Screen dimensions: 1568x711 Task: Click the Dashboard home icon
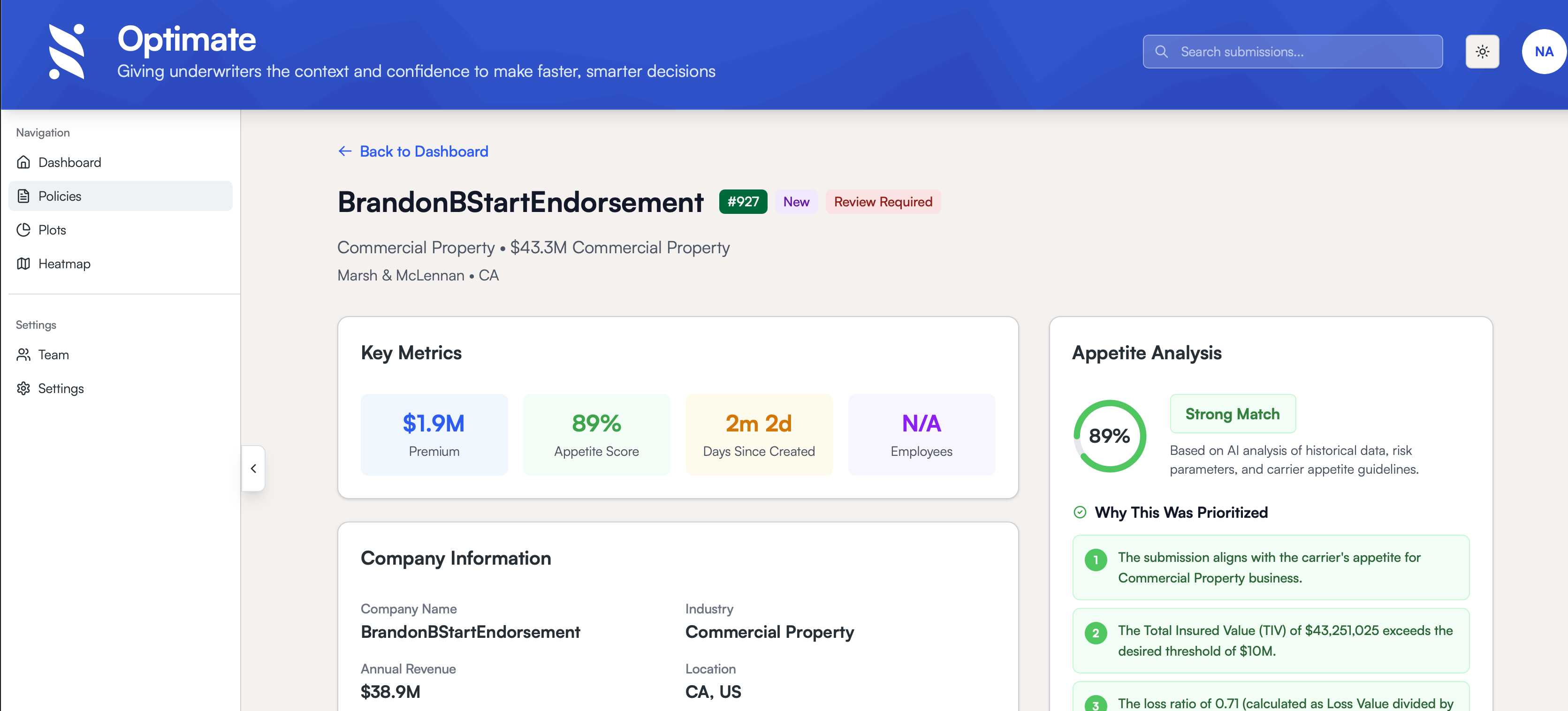(24, 162)
